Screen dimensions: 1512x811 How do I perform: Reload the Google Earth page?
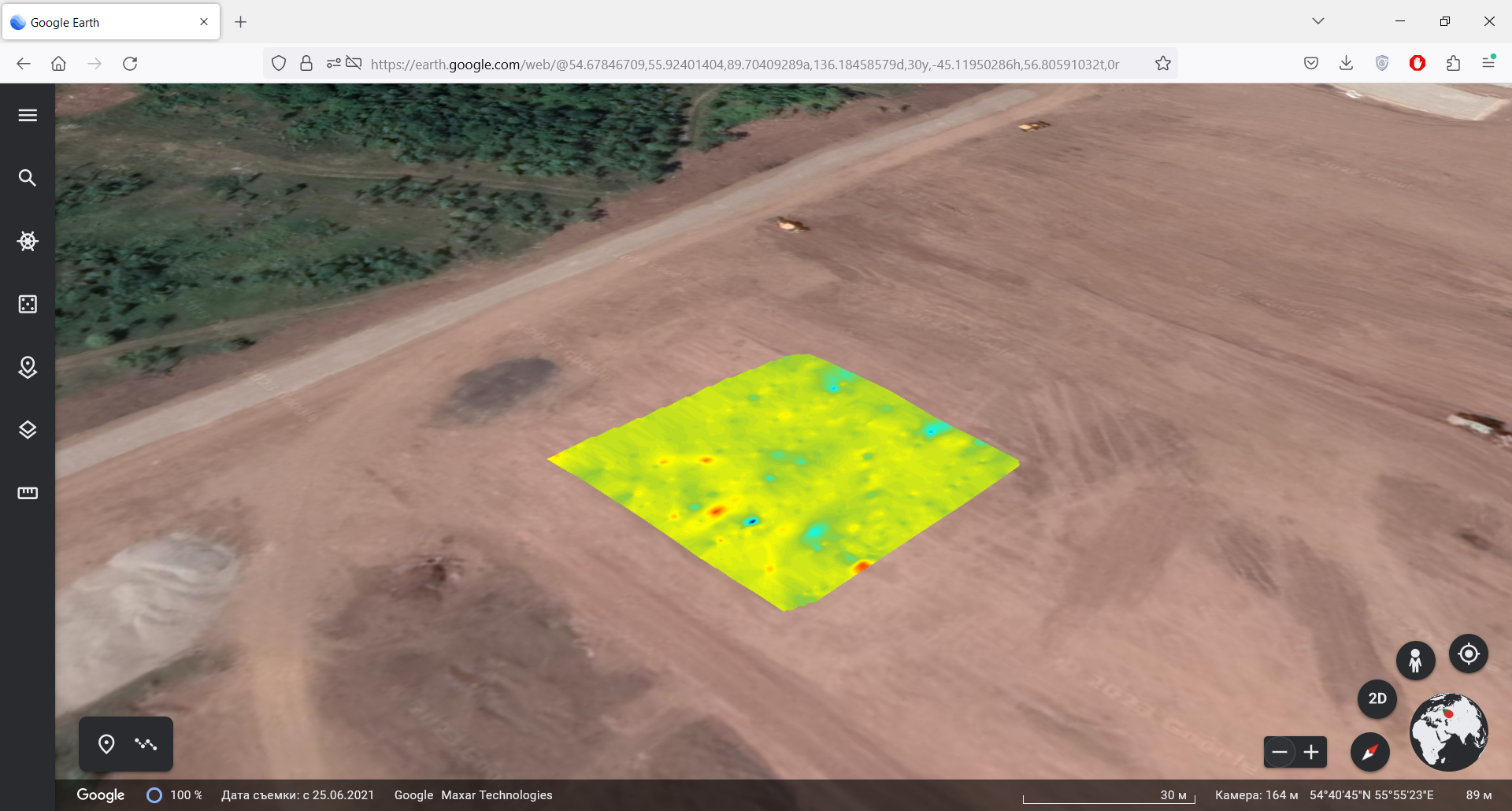coord(130,64)
